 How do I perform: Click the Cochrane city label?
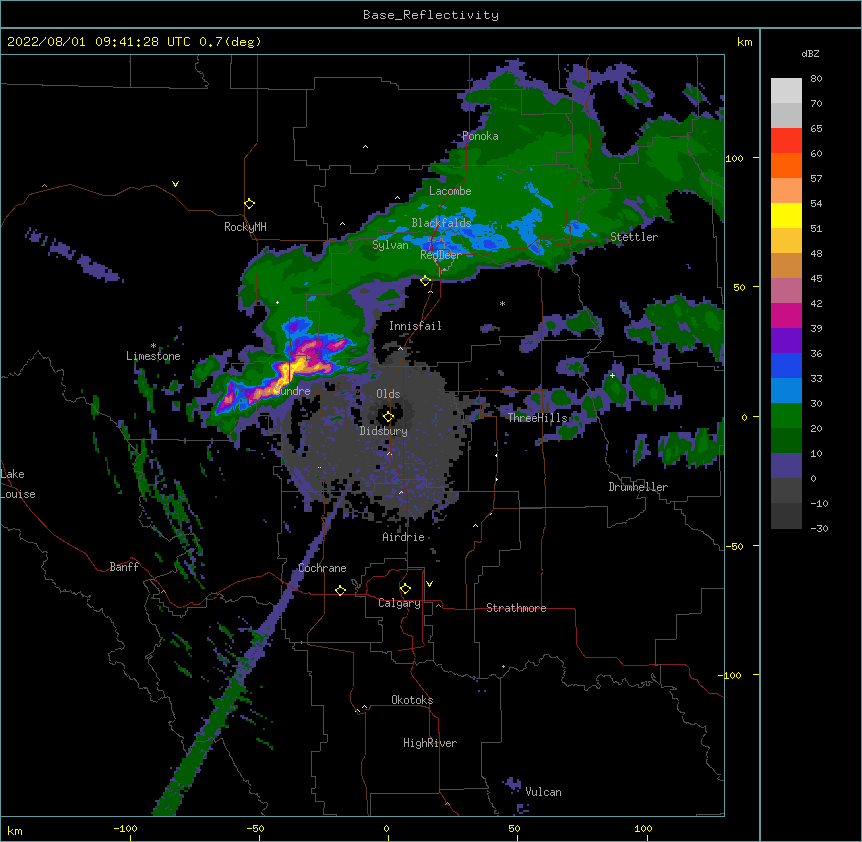tap(322, 568)
